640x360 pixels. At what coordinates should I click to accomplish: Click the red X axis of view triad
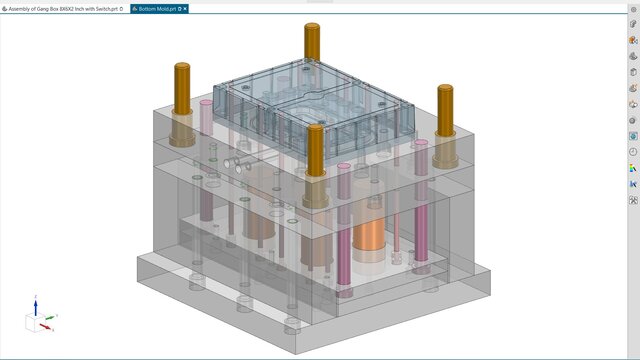coord(45,327)
